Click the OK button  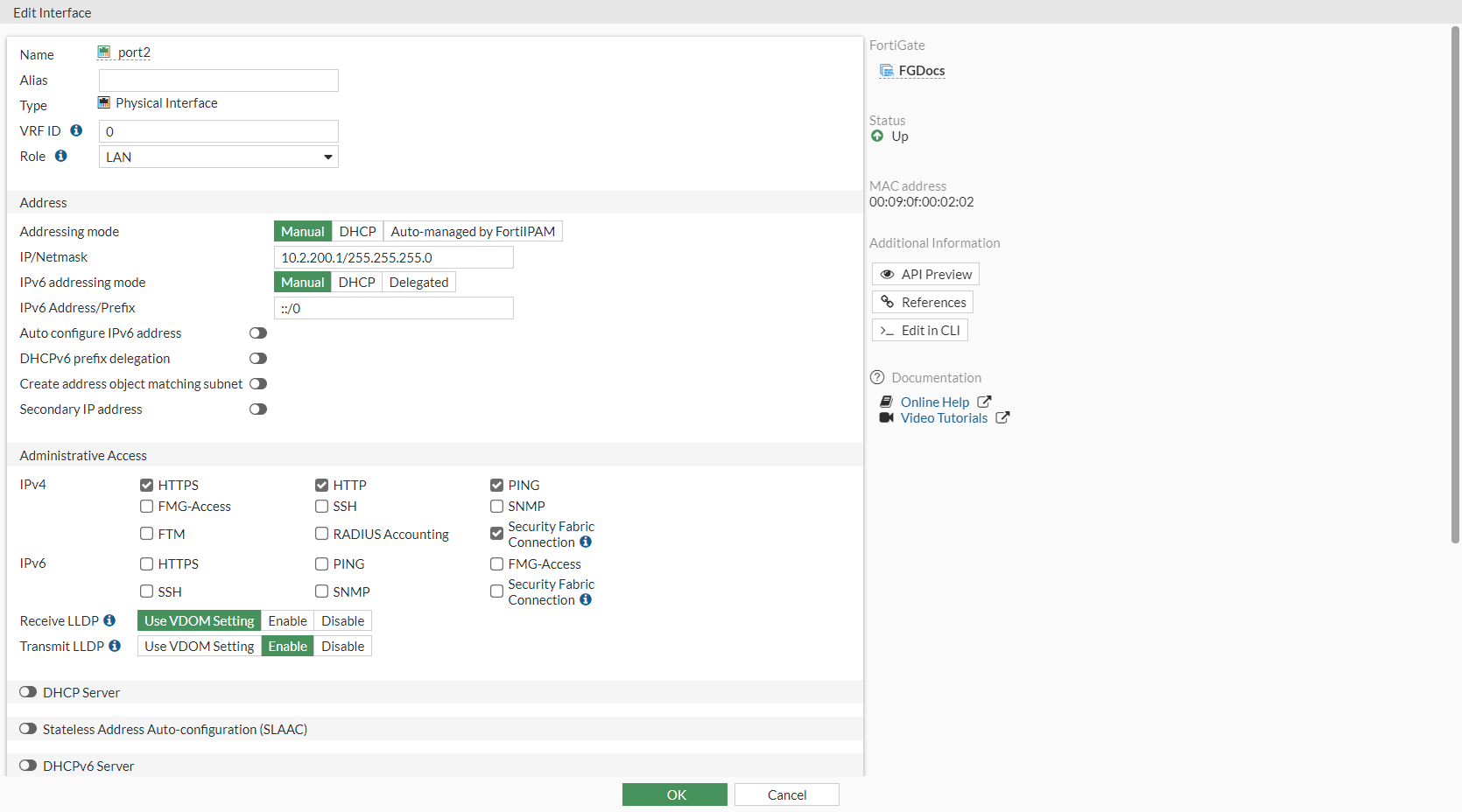click(x=674, y=794)
